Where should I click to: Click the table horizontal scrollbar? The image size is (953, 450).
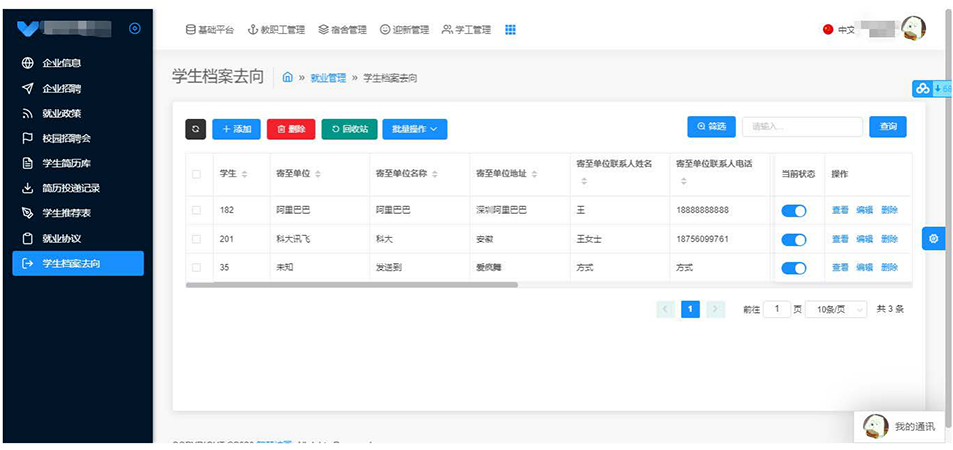351,285
